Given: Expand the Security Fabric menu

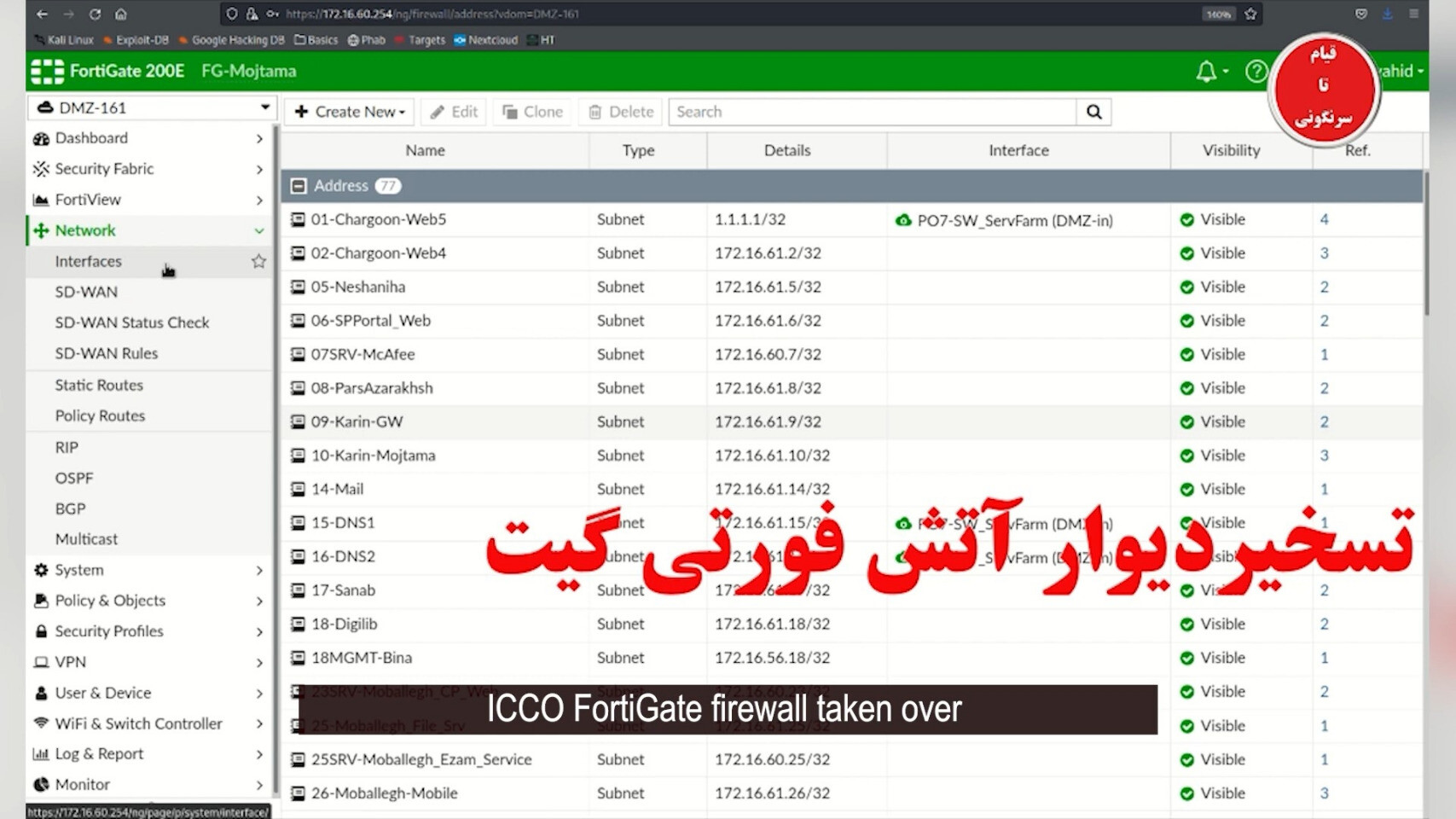Looking at the screenshot, I should 149,169.
